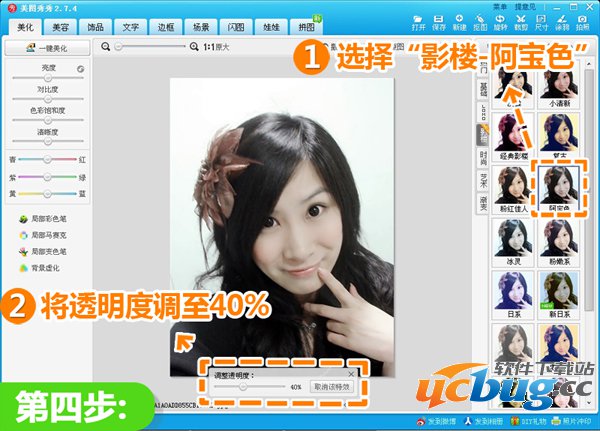Viewport: 600px width, 431px height.
Task: Select the 抠图 (Cutout) tool icon
Action: click(478, 21)
